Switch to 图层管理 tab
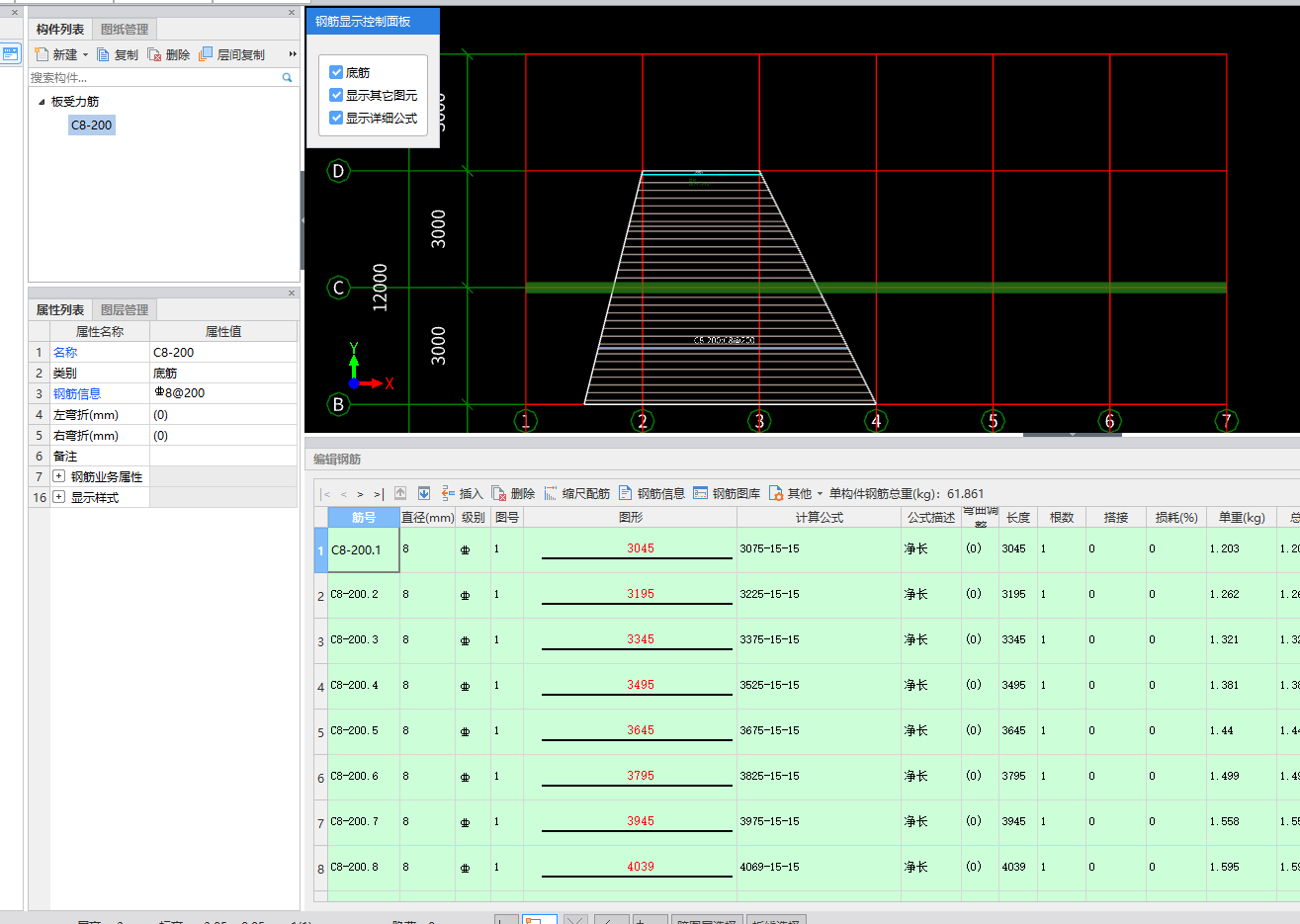Screen dimensions: 1300x924 tap(125, 310)
